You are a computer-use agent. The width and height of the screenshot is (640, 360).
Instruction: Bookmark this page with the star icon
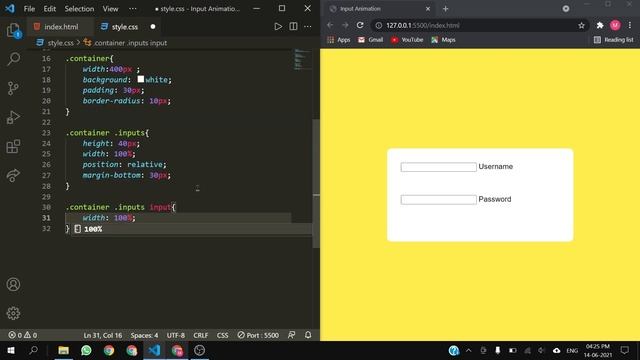click(x=581, y=25)
